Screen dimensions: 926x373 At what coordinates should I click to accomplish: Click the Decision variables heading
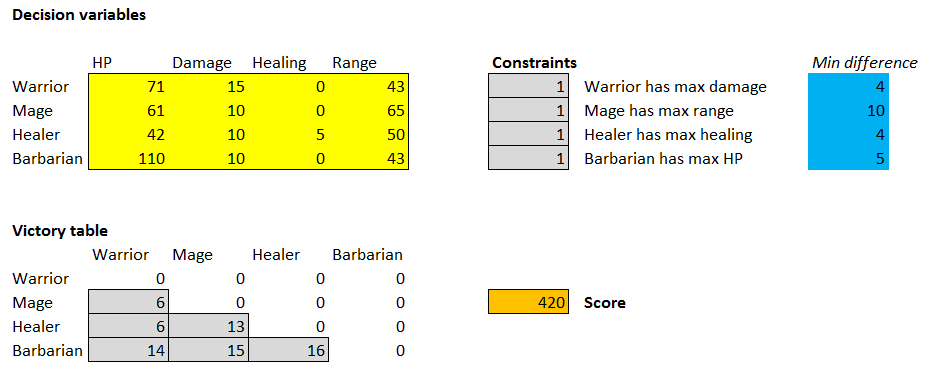click(x=79, y=16)
